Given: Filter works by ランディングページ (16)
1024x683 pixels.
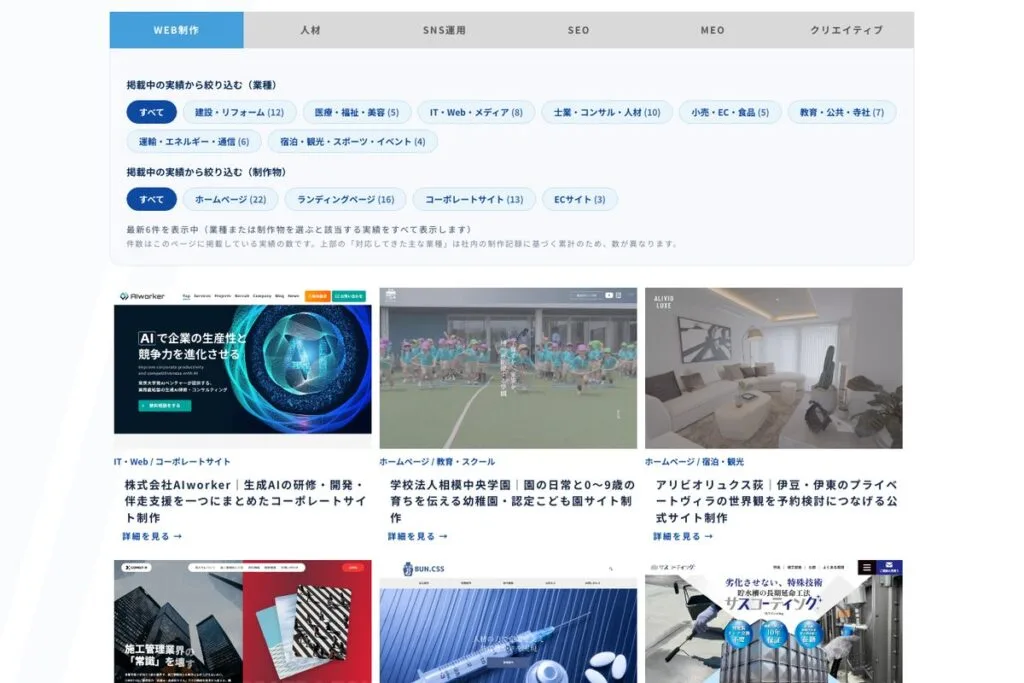Looking at the screenshot, I should [x=345, y=199].
